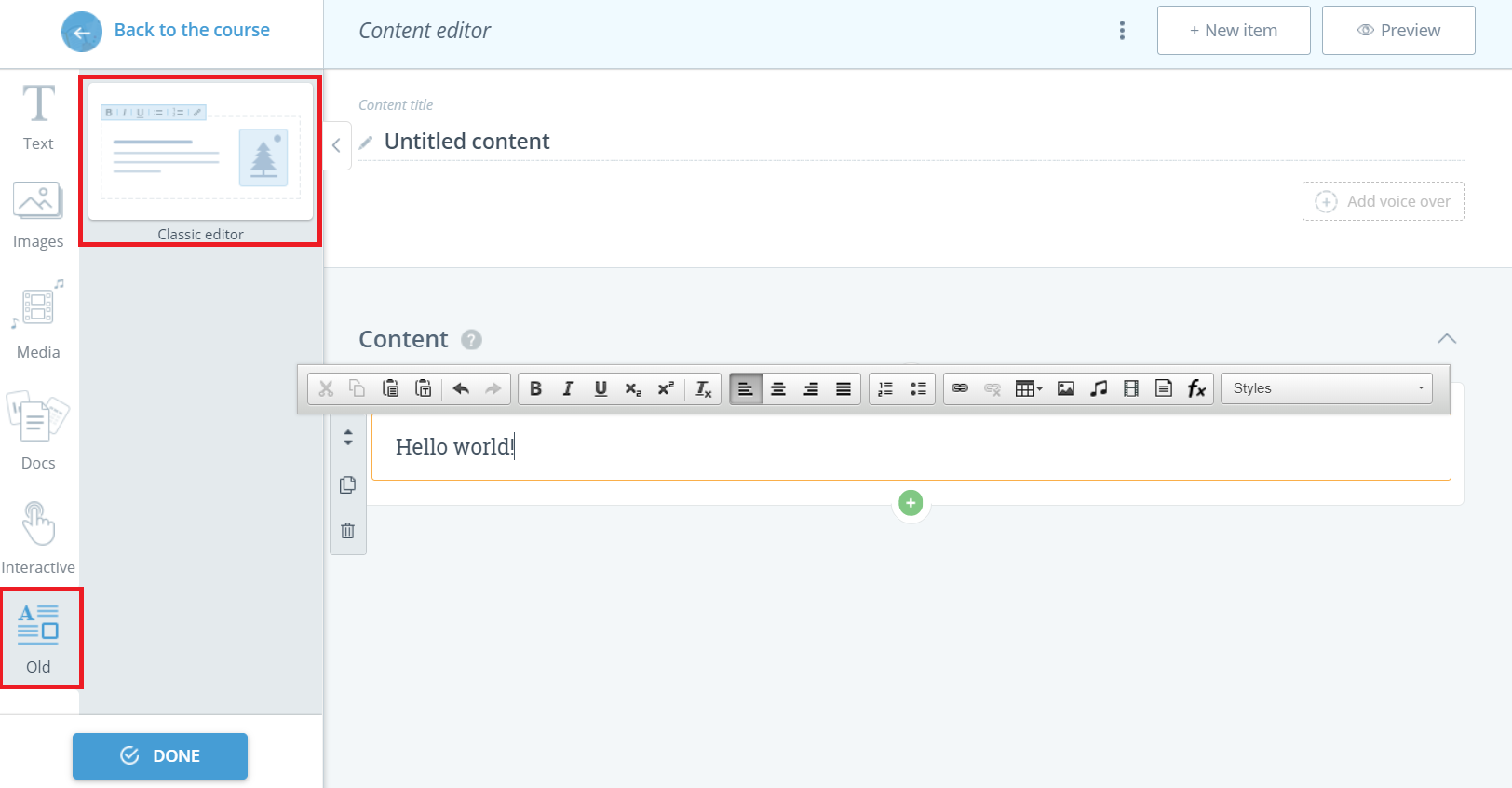Screen dimensions: 1512x788
Task: Delete the content block with trash icon
Action: 348,530
